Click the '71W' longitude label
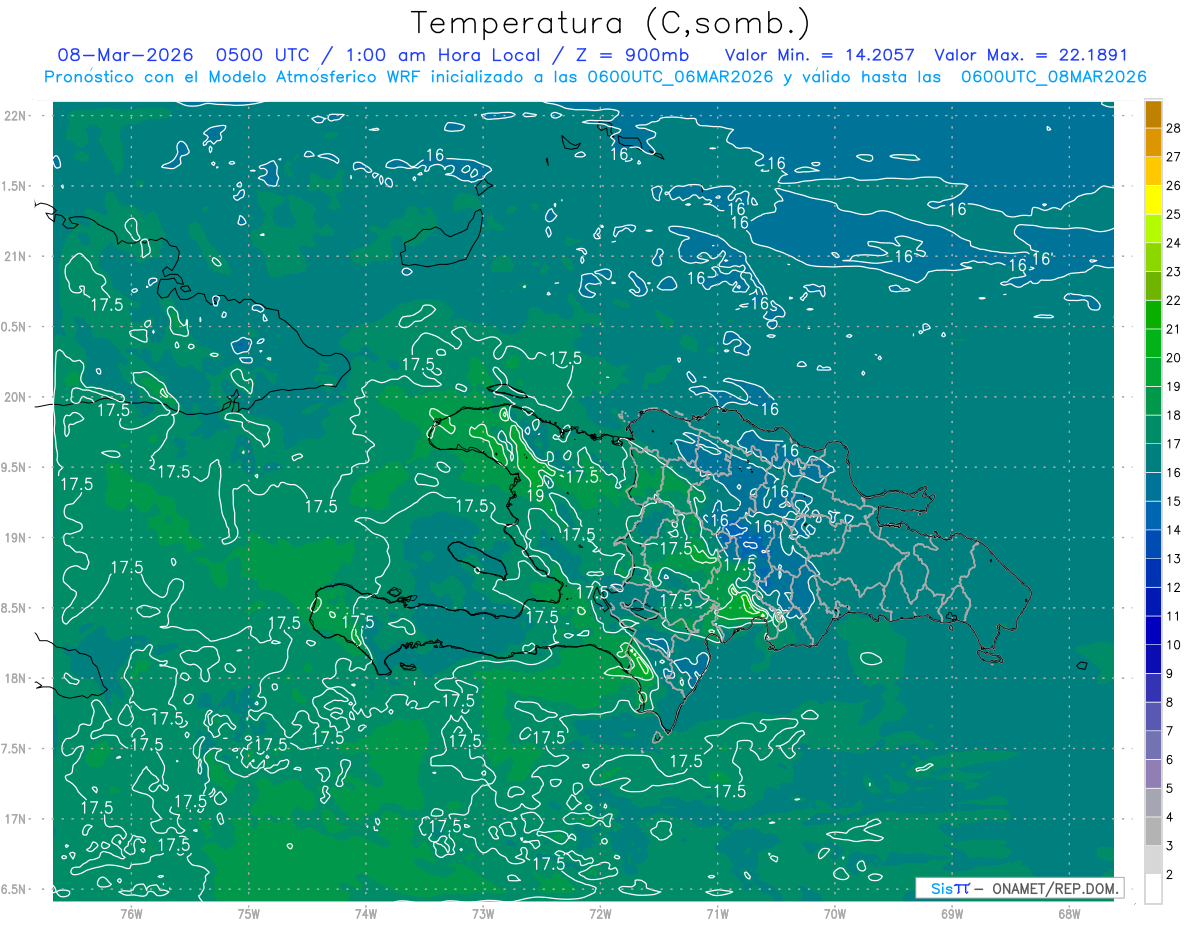 (x=717, y=913)
